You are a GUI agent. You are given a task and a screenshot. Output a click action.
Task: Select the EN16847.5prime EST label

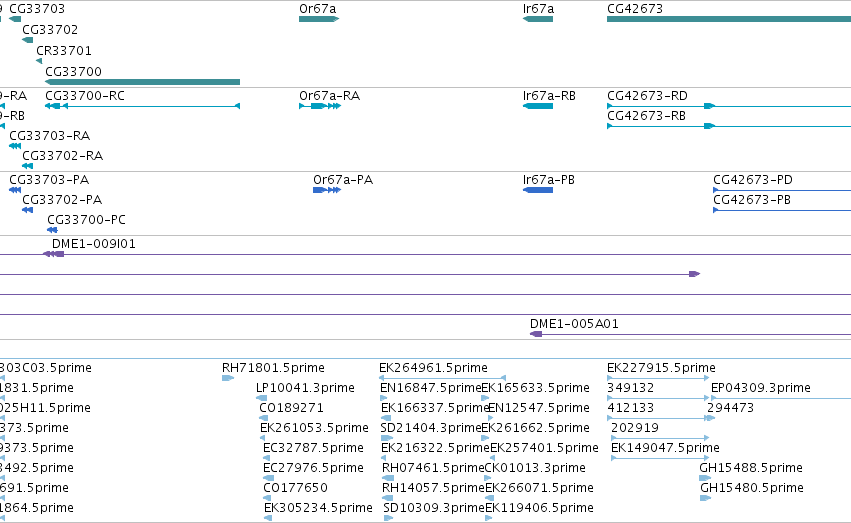431,388
